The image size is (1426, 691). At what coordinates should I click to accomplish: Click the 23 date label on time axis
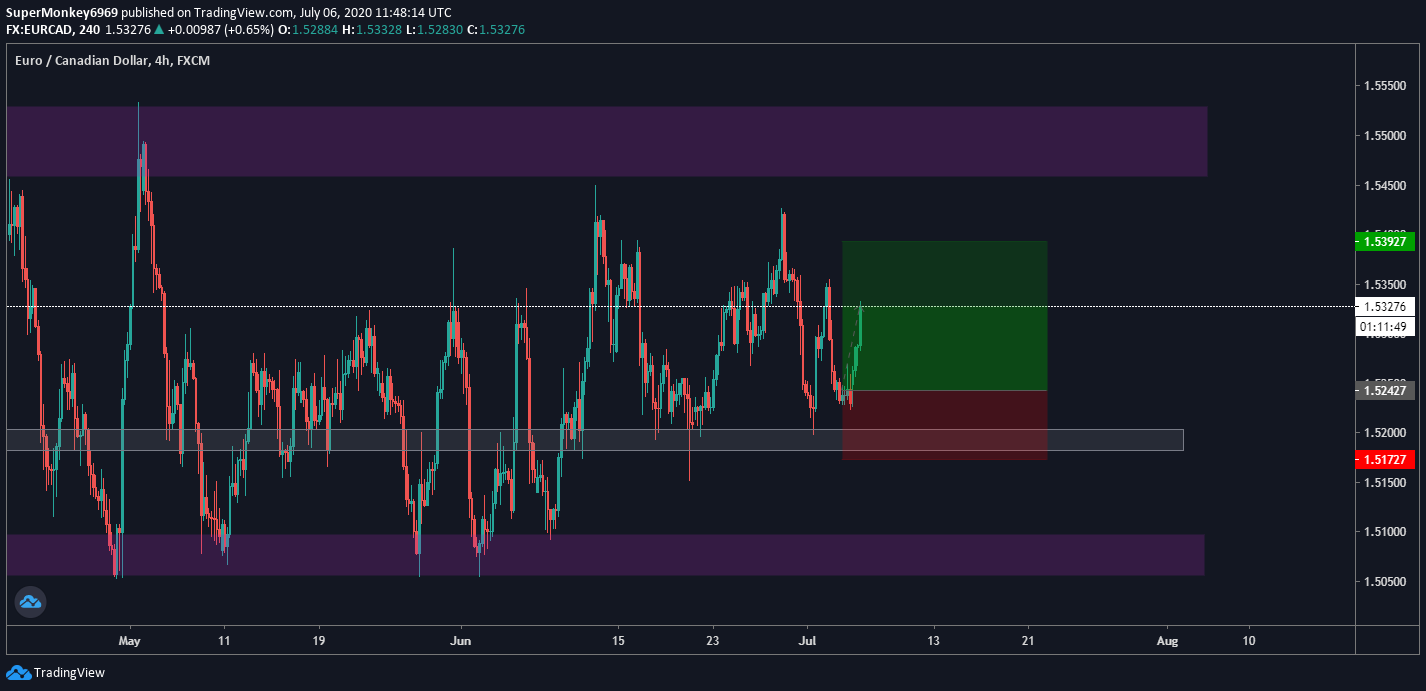tap(713, 640)
